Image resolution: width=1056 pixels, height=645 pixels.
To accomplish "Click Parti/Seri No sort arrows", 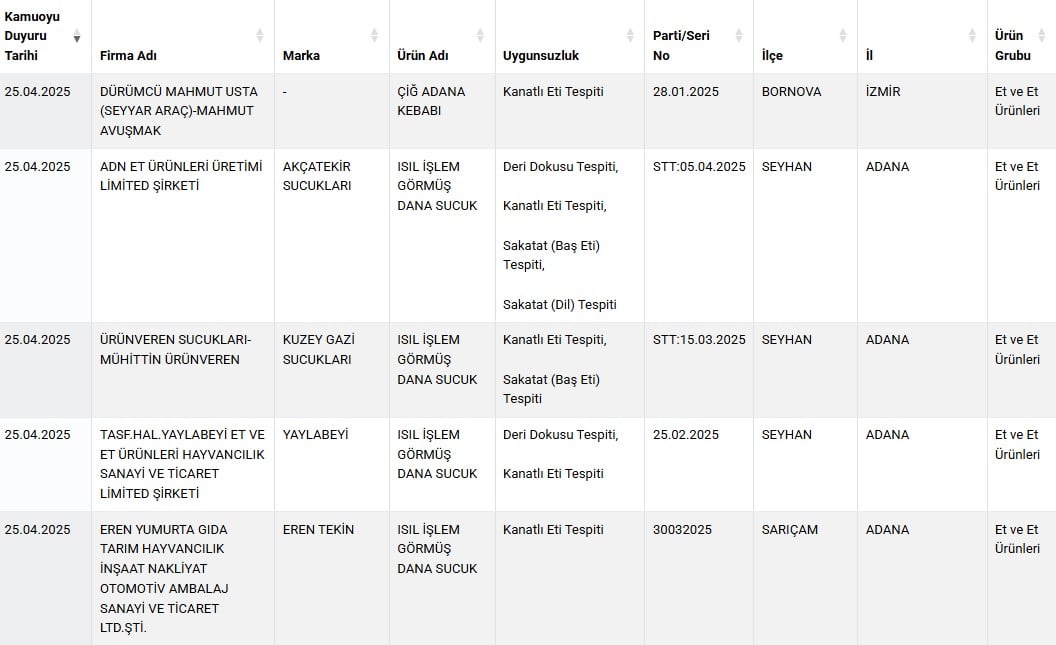I will [739, 36].
